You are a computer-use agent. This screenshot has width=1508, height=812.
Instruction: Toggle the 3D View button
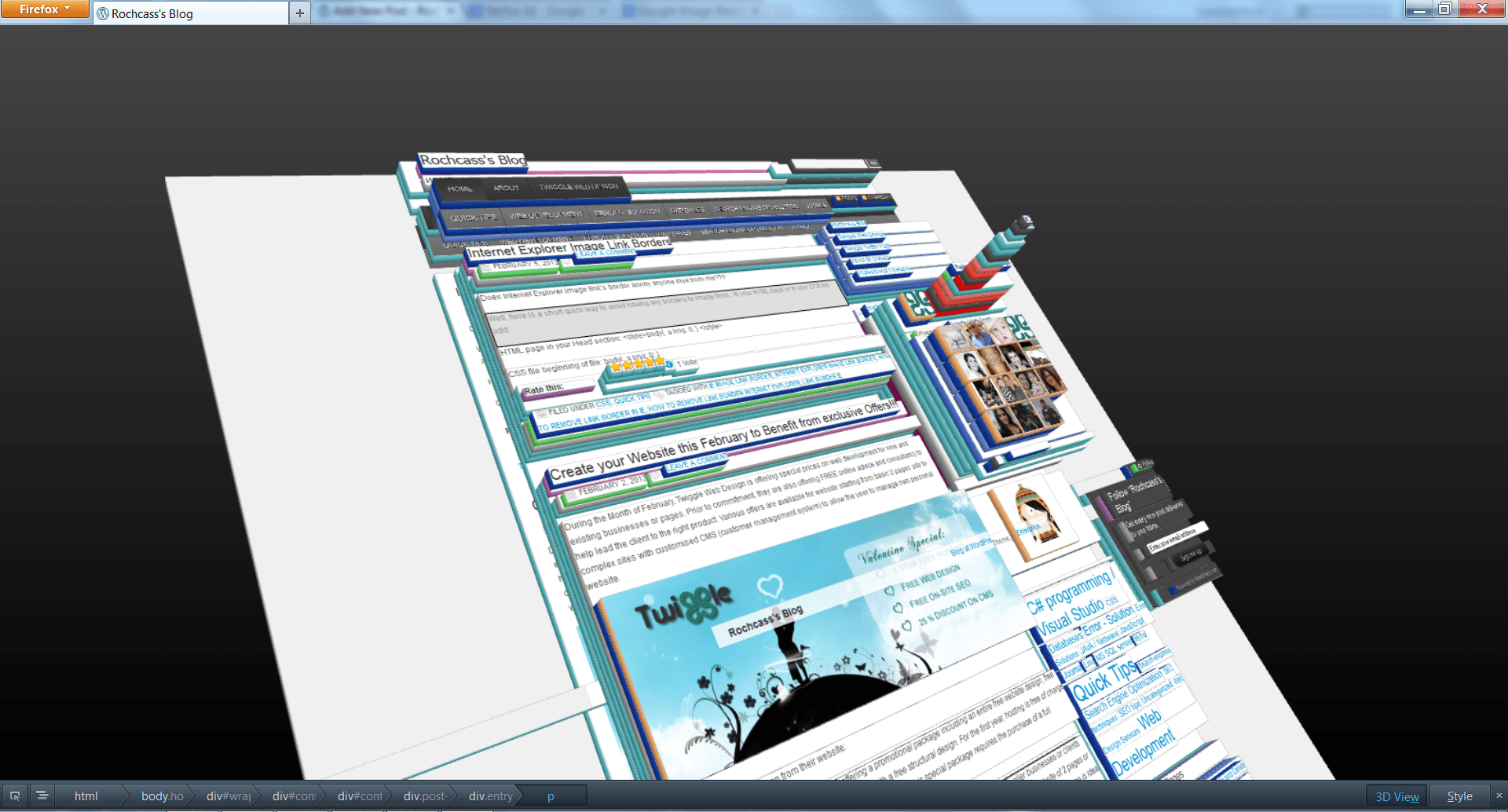coord(1396,796)
